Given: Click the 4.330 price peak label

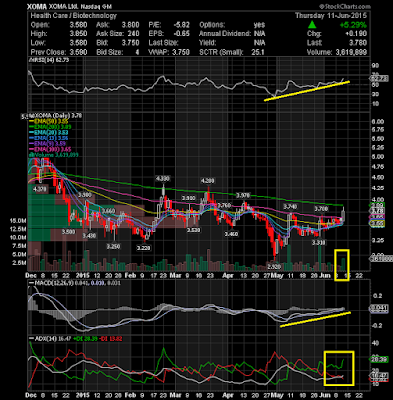Looking at the screenshot, I should click(x=163, y=179).
